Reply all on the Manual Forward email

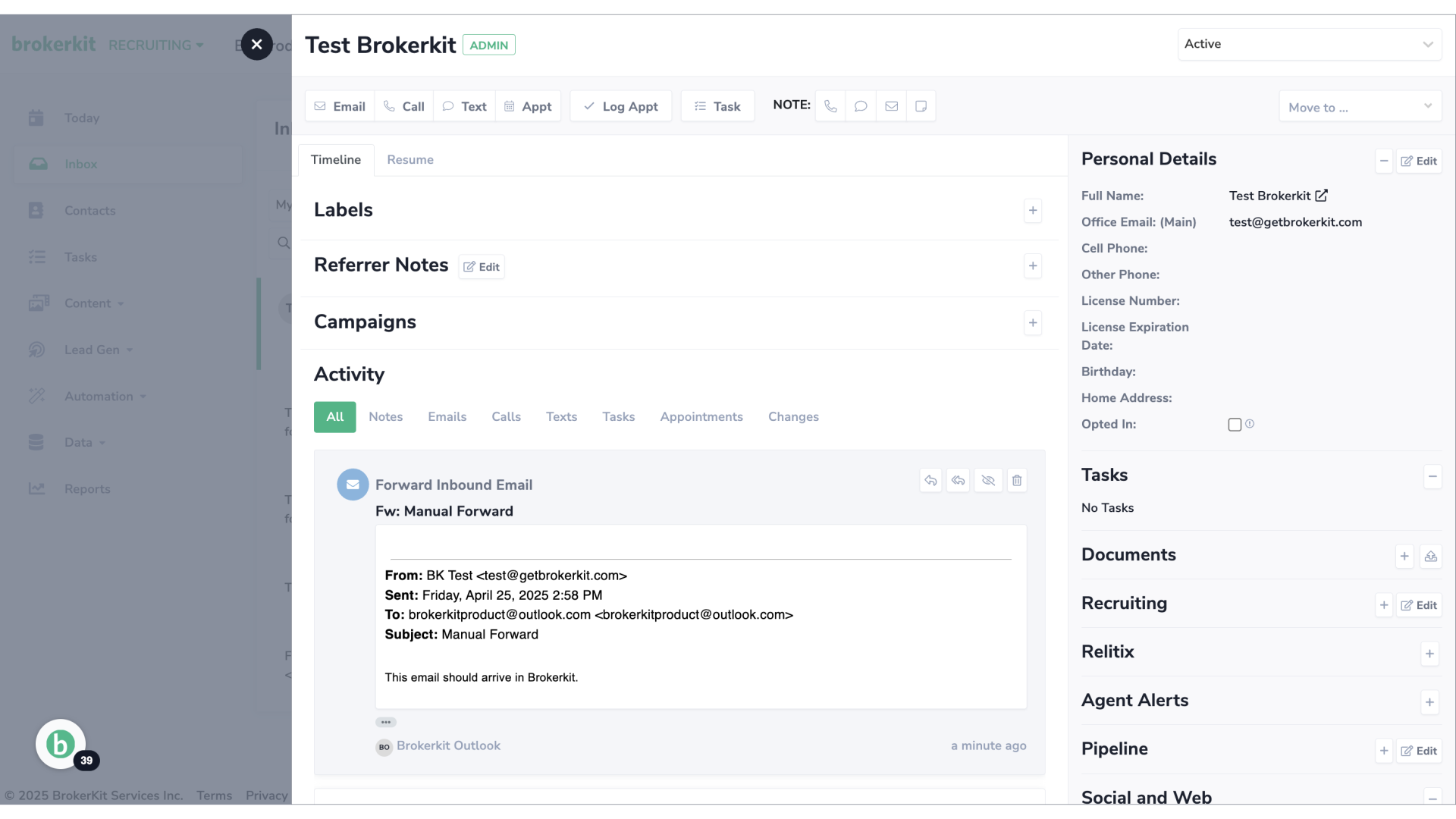(x=959, y=480)
